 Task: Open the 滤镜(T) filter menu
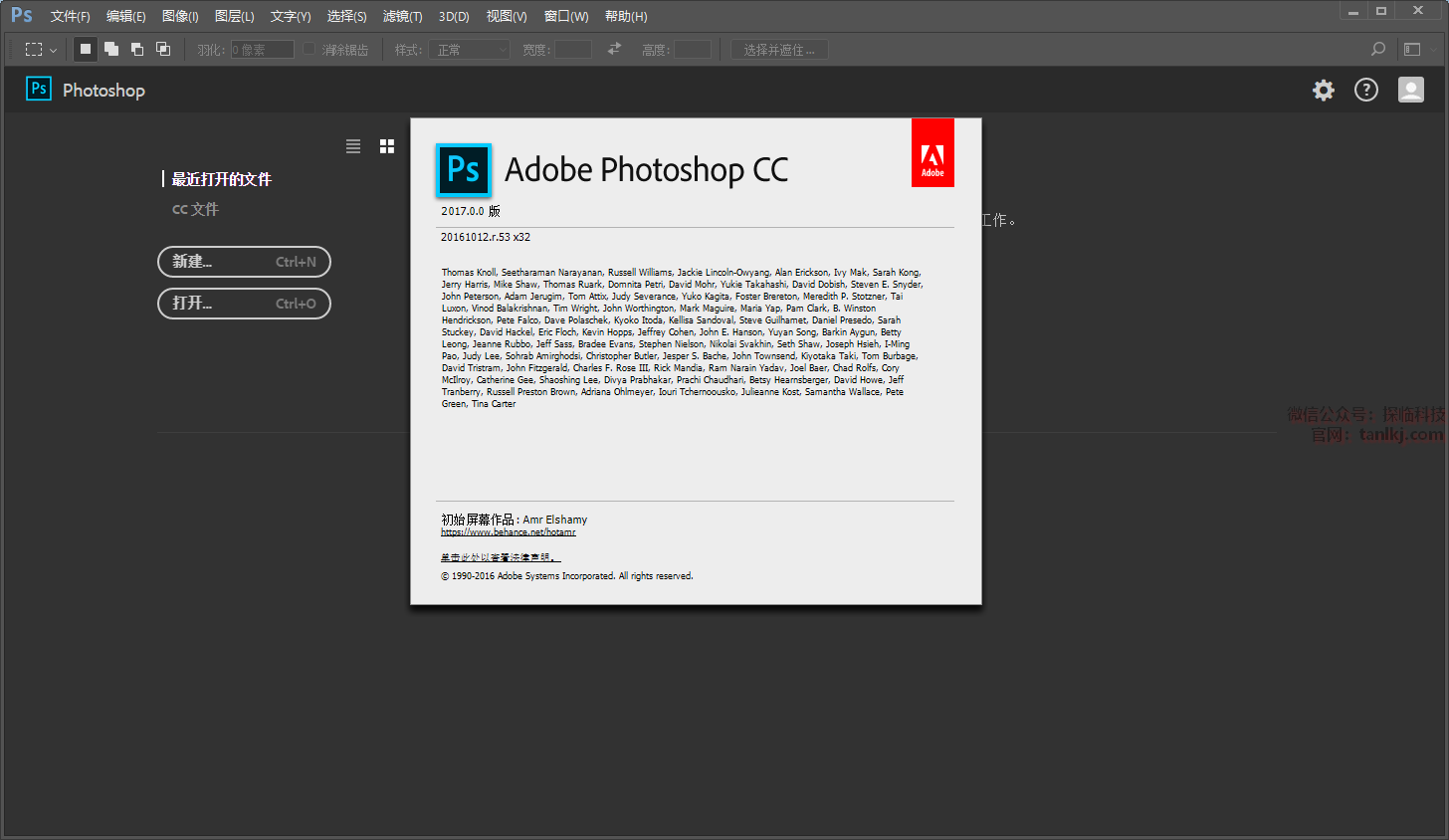click(x=402, y=16)
